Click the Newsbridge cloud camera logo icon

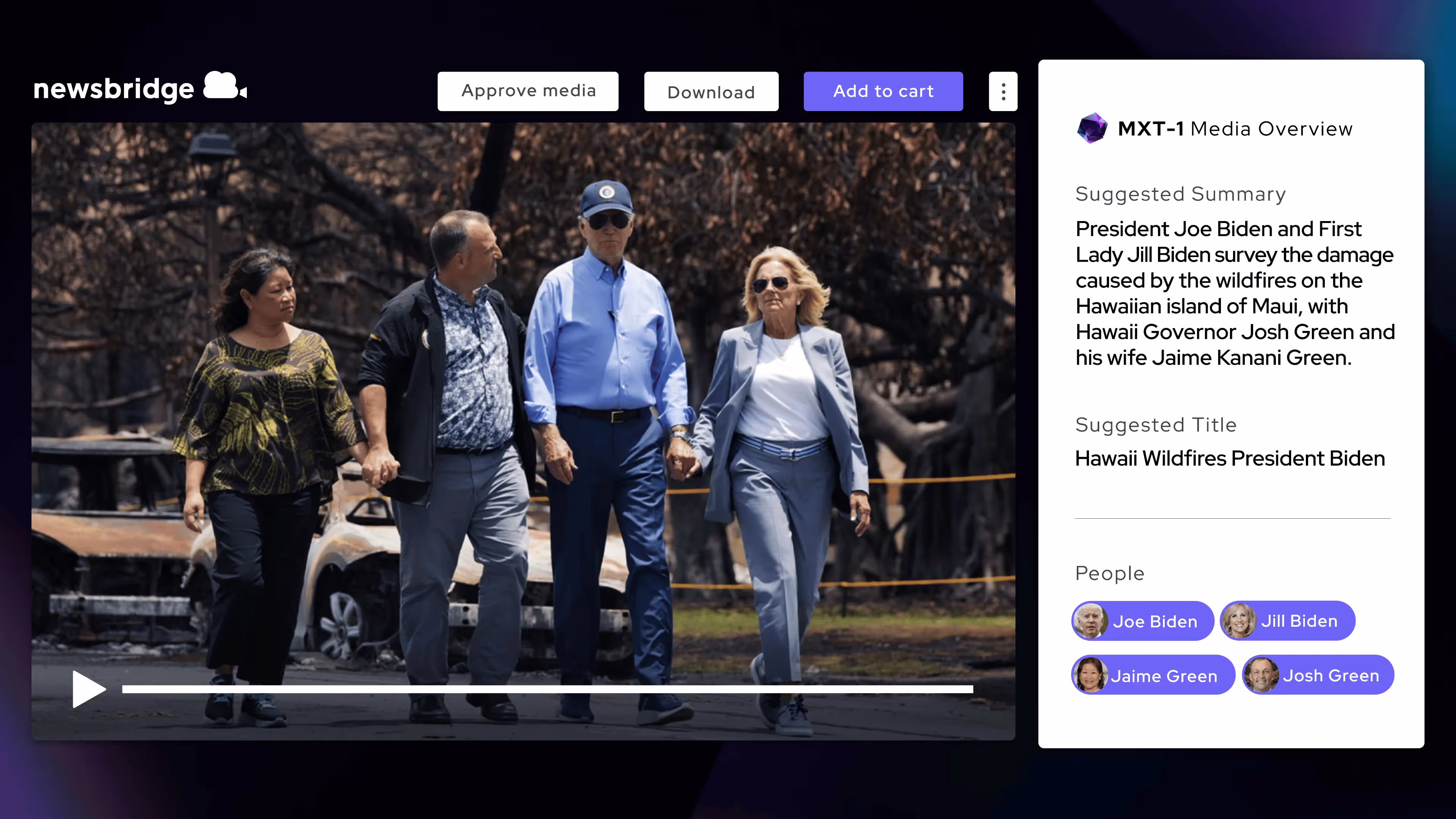click(224, 86)
